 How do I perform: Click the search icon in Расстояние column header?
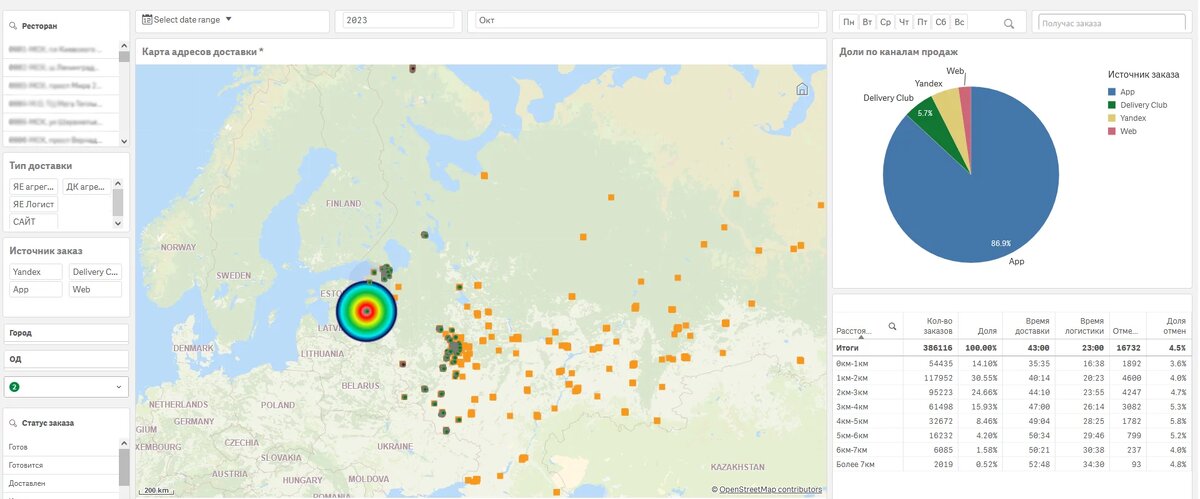(x=892, y=326)
